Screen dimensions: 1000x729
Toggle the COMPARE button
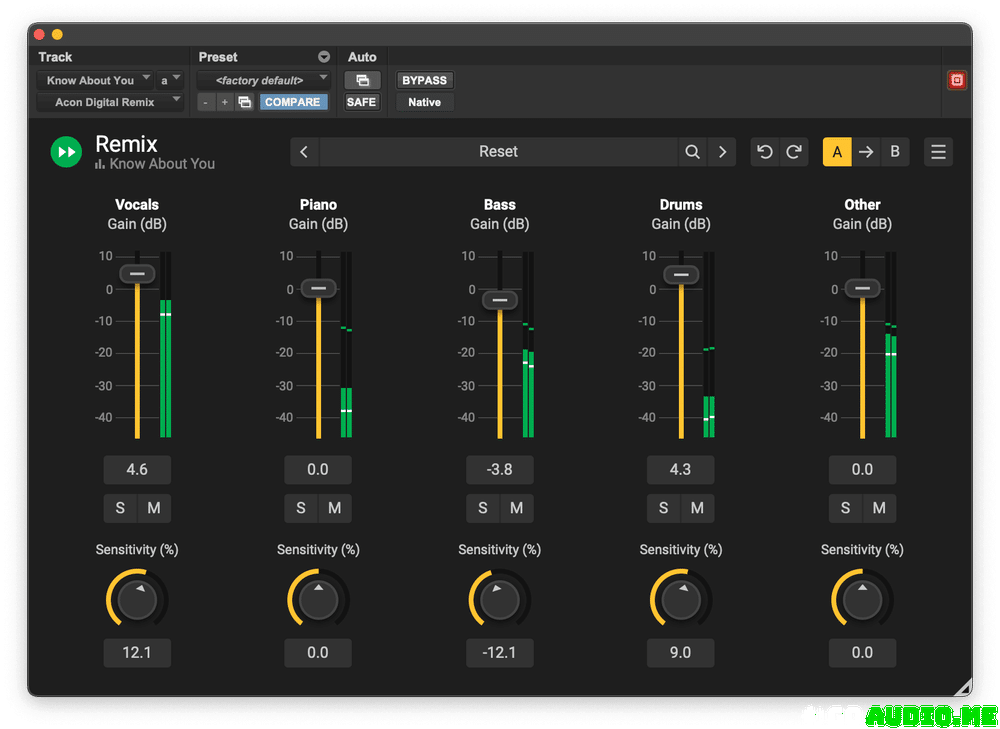coord(293,102)
